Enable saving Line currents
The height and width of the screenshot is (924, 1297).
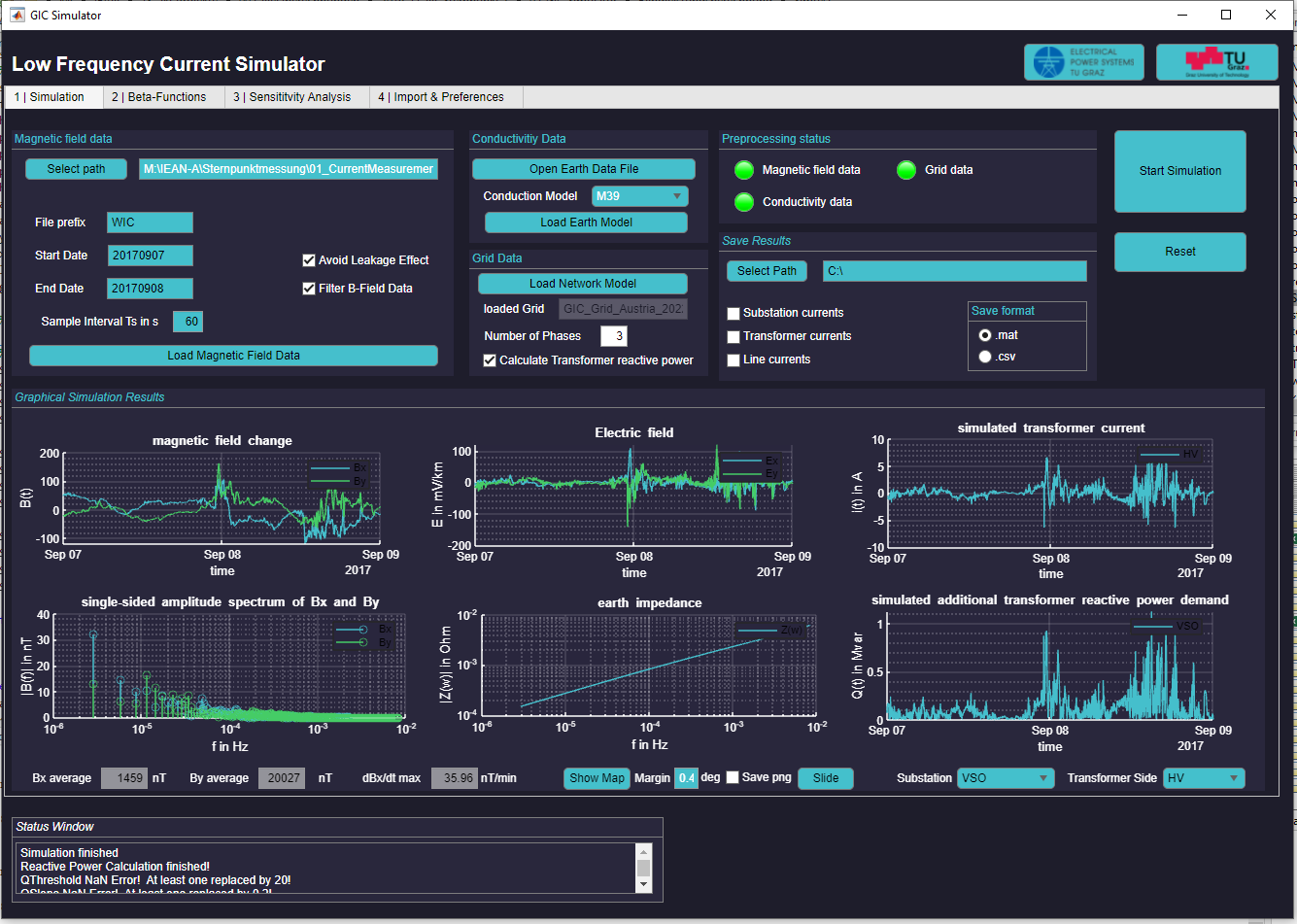tap(734, 359)
